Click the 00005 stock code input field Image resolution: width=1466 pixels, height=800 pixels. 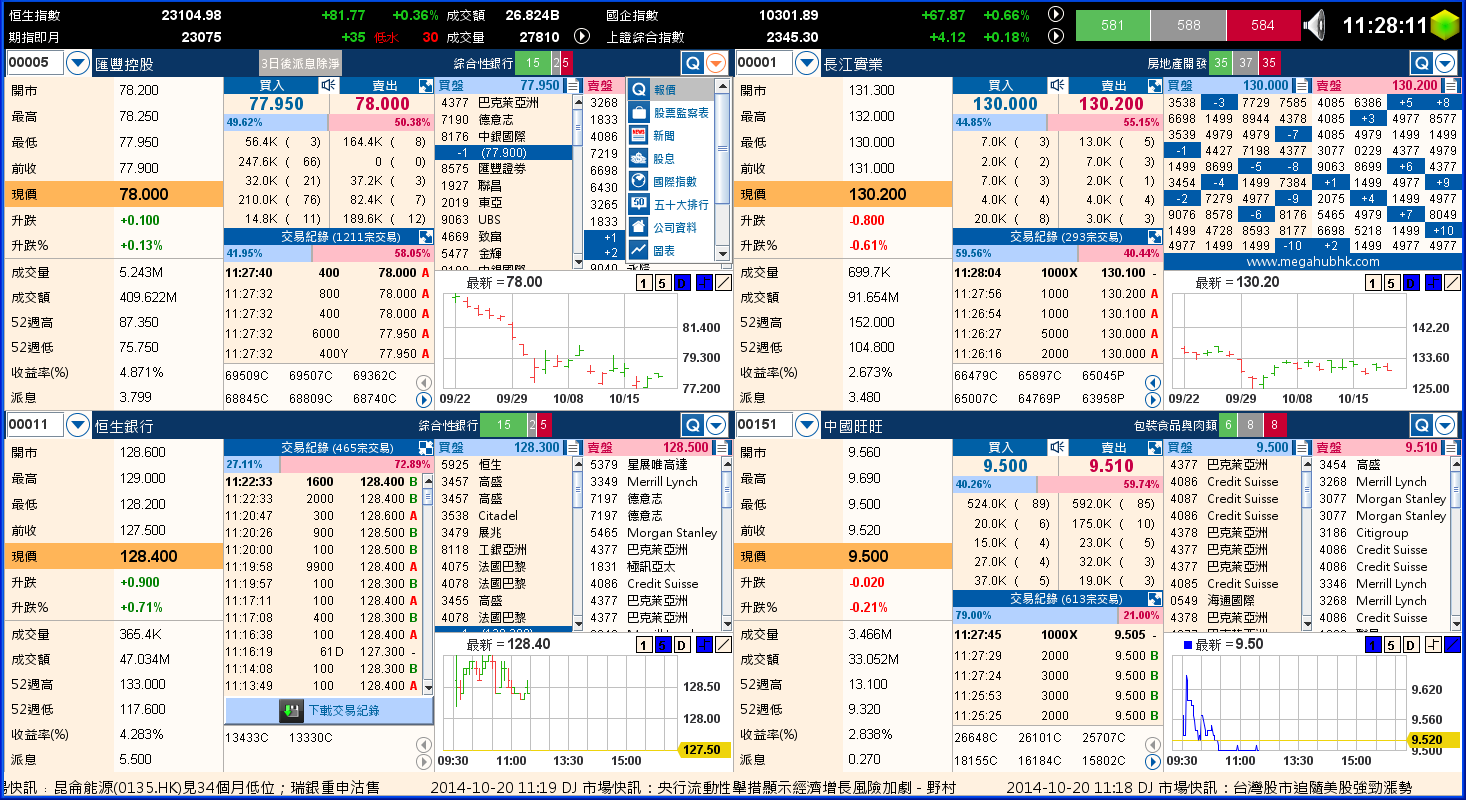pos(35,63)
